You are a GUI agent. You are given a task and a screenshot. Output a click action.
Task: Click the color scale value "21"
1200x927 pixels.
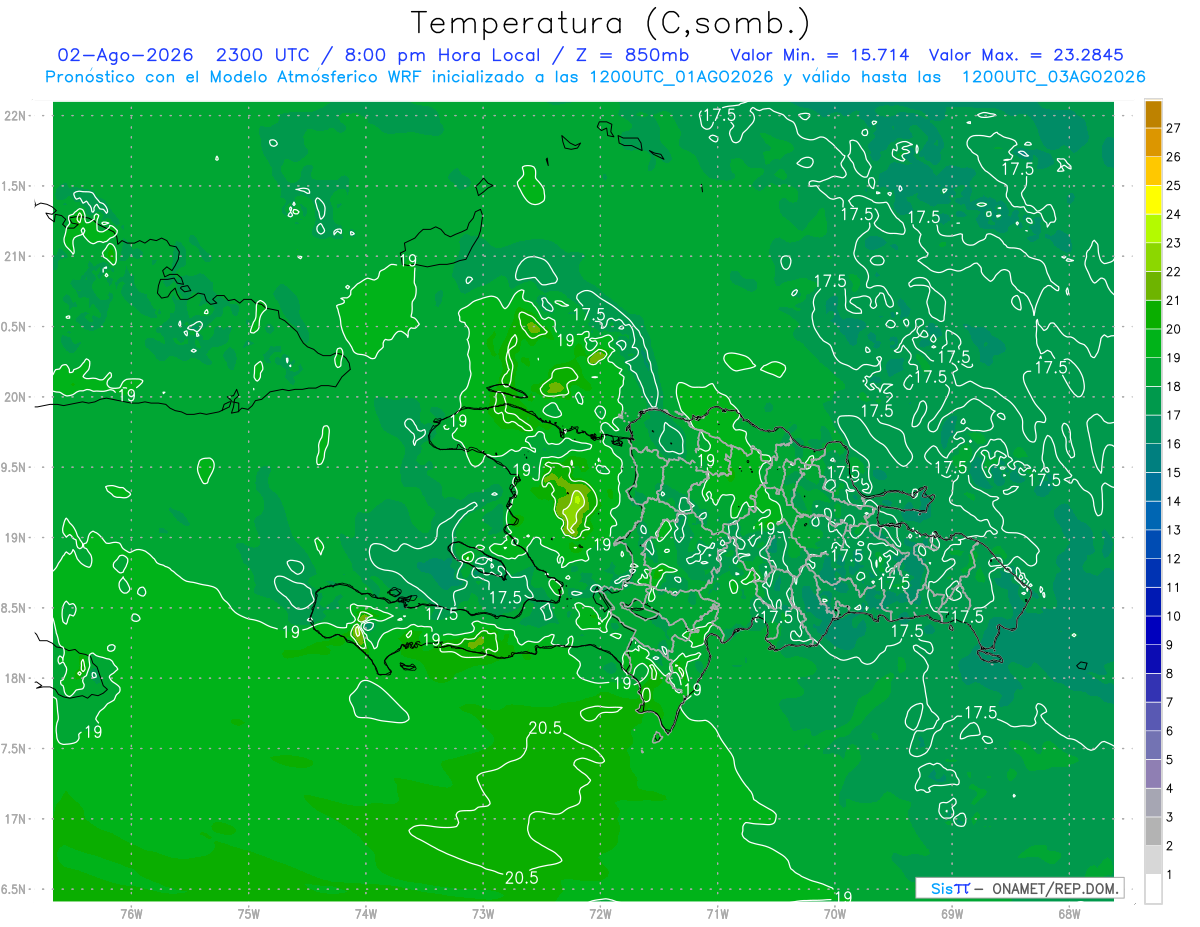point(1173,300)
